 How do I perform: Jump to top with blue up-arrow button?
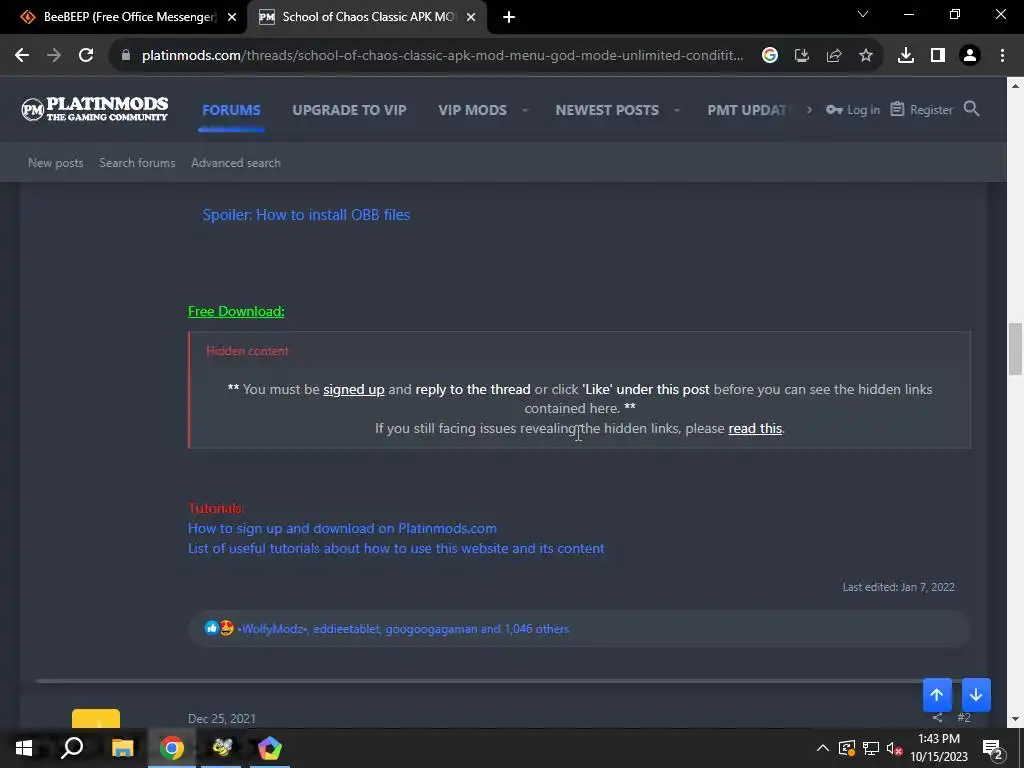coord(936,695)
